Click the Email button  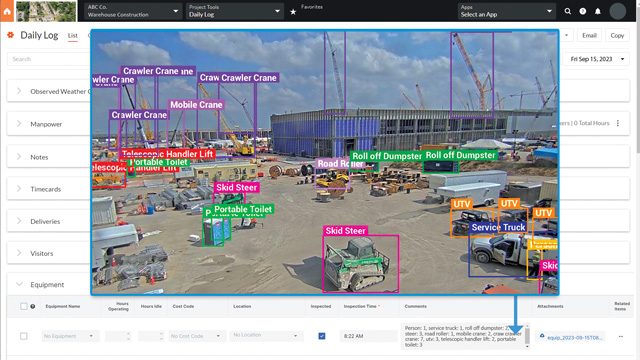pyautogui.click(x=589, y=36)
